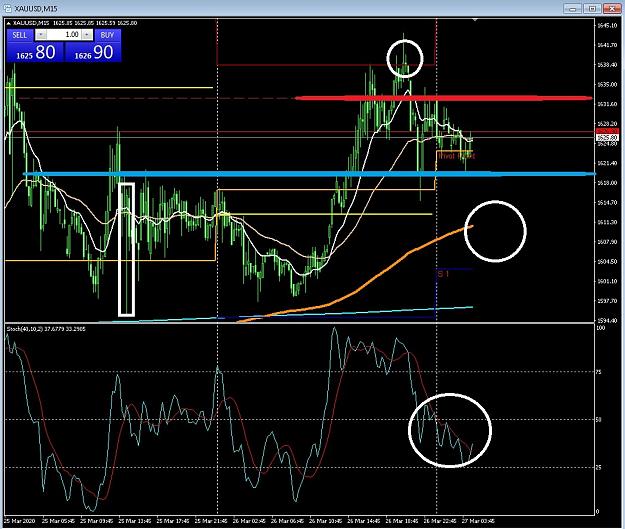Click the S 1 support level label

[x=443, y=274]
